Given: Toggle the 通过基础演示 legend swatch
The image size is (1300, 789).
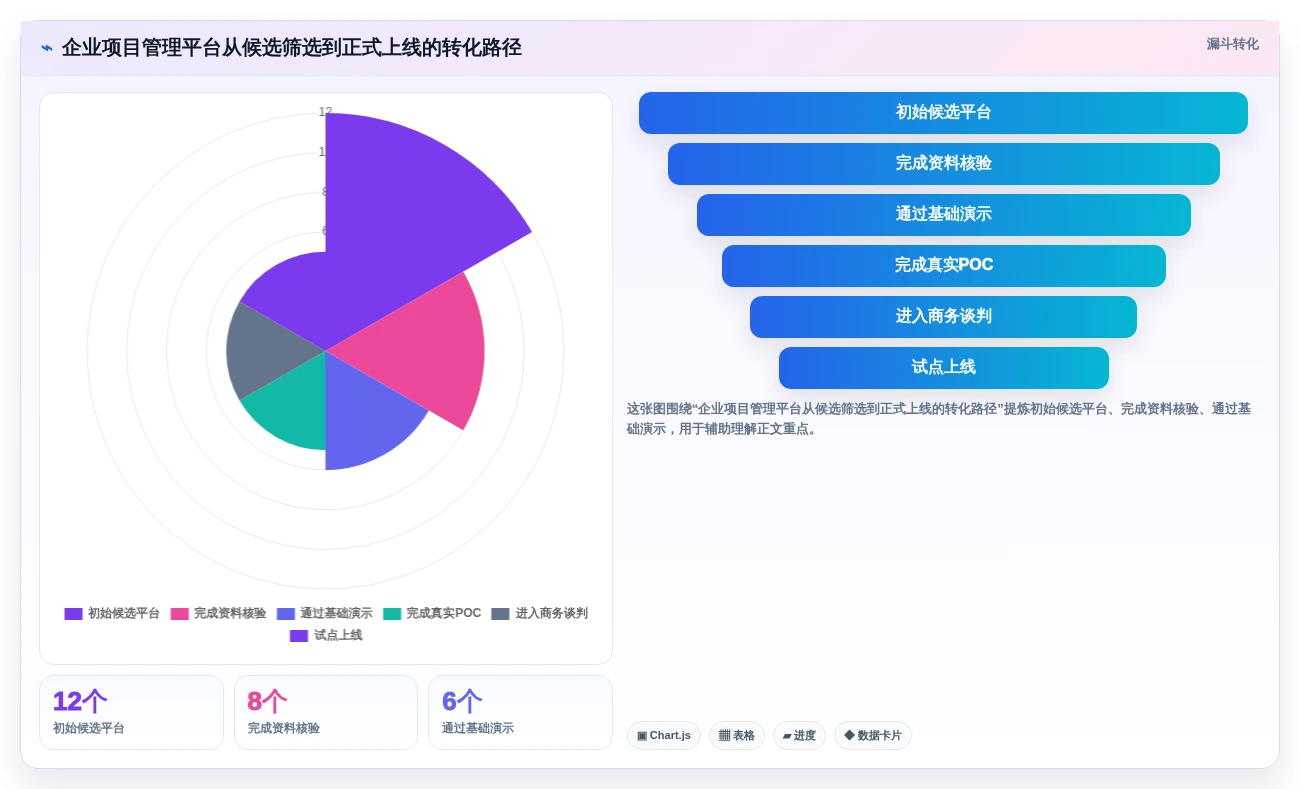Looking at the screenshot, I should click(286, 614).
